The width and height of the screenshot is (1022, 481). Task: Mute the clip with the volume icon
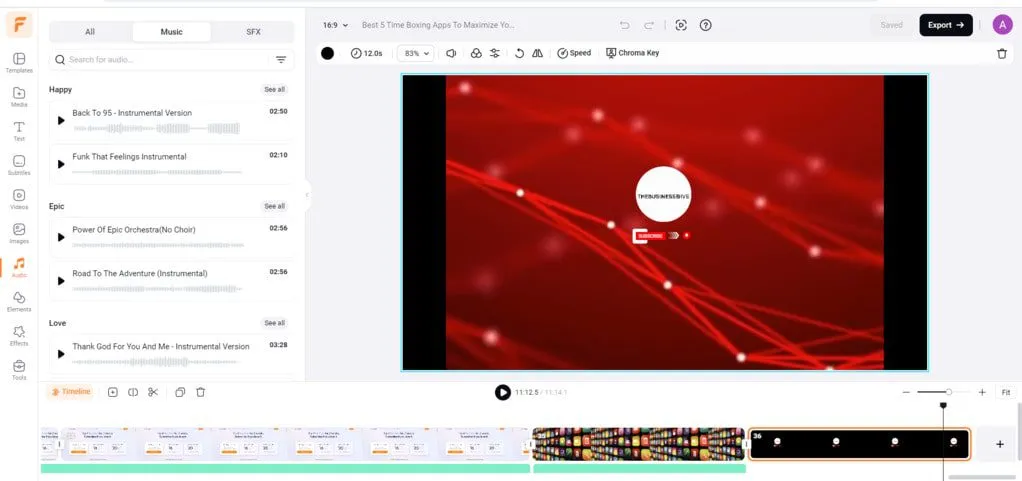tap(451, 53)
